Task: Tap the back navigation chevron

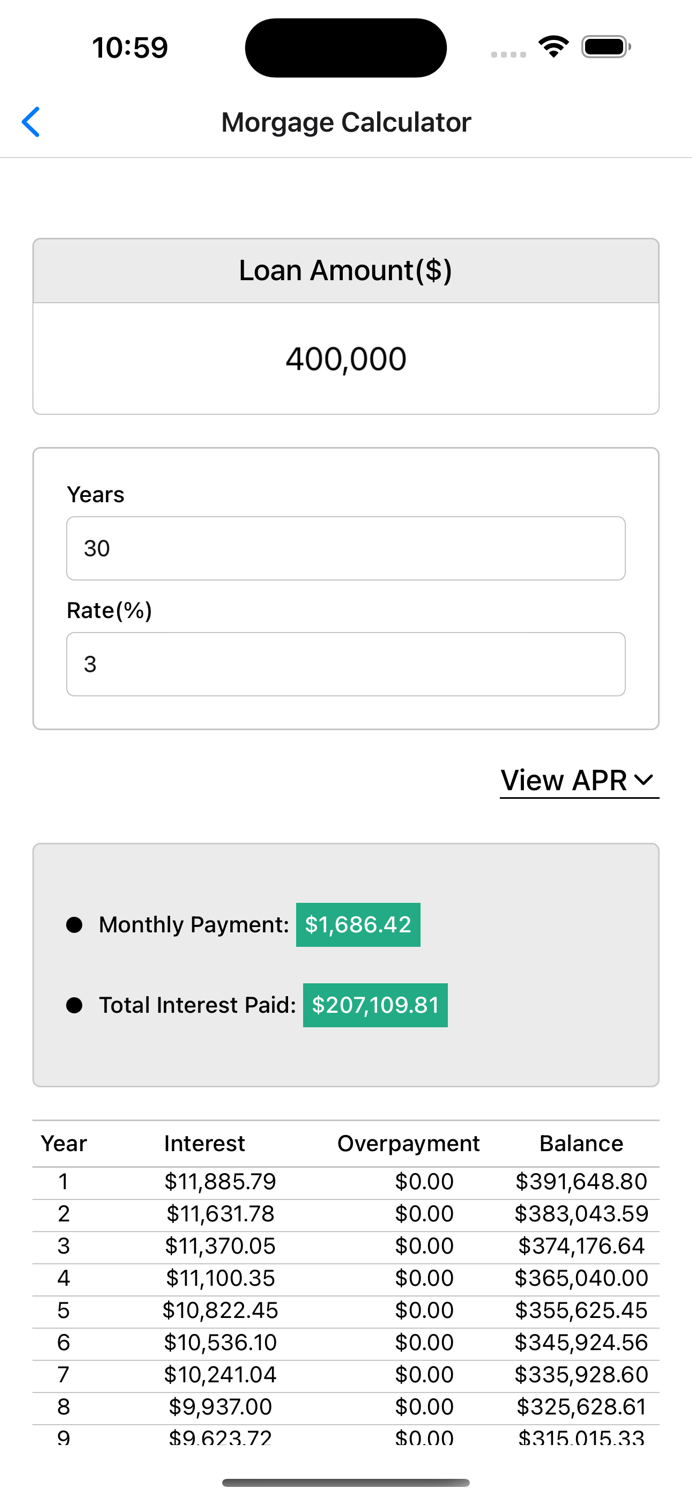Action: pos(30,121)
